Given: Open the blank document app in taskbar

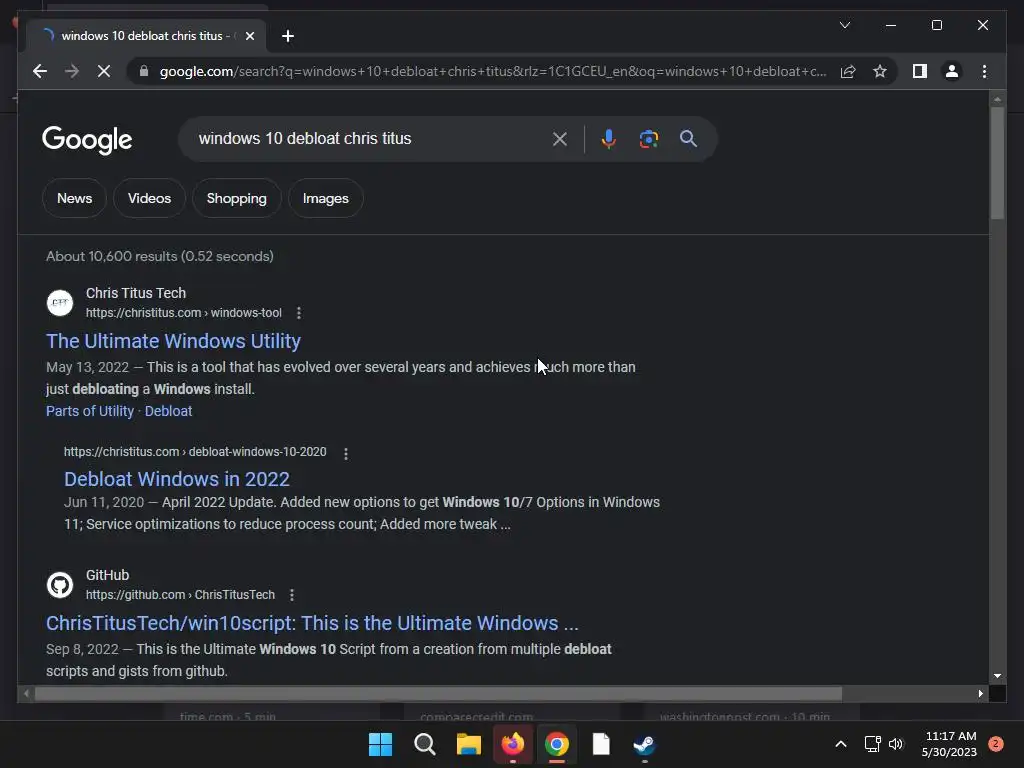Looking at the screenshot, I should pos(601,744).
